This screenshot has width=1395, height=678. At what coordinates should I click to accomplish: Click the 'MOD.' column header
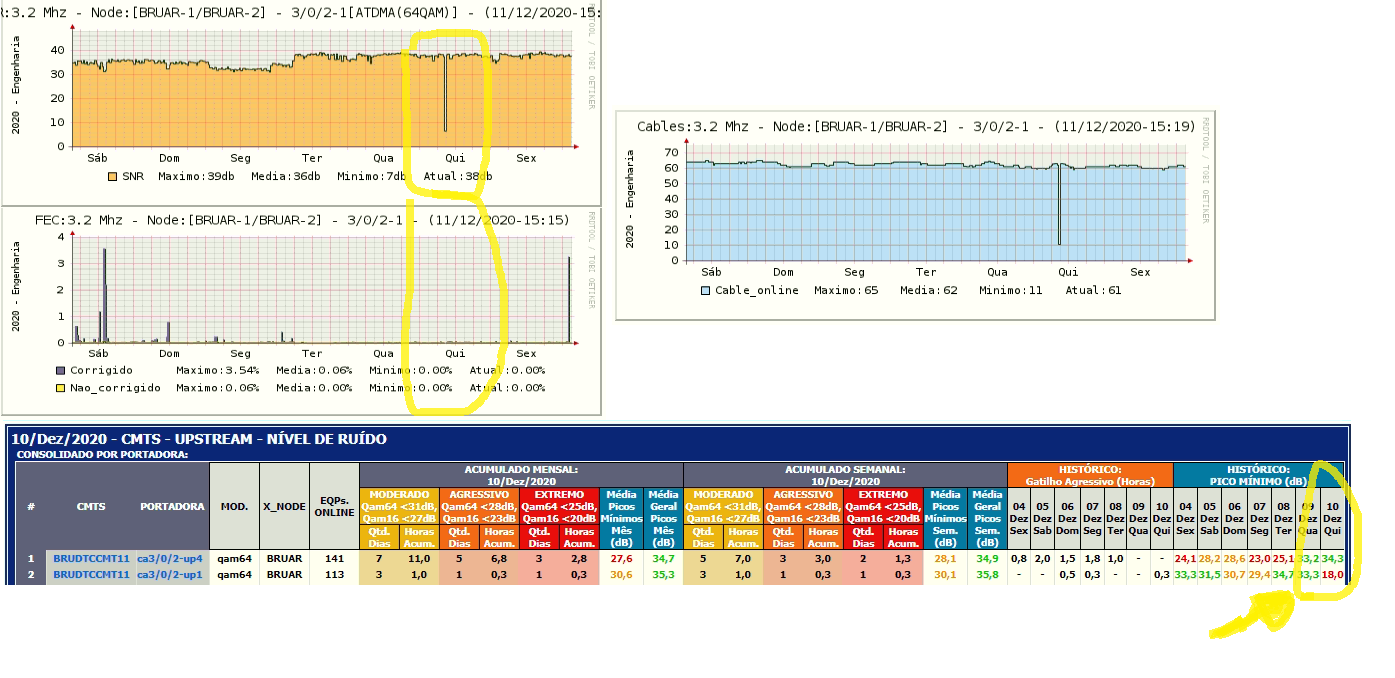[234, 506]
